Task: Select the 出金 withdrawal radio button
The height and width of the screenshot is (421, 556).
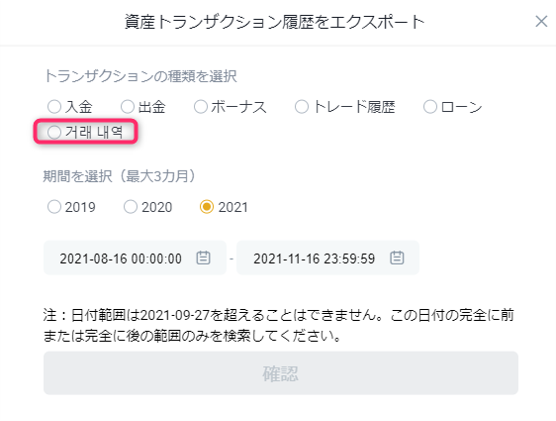Action: click(127, 106)
